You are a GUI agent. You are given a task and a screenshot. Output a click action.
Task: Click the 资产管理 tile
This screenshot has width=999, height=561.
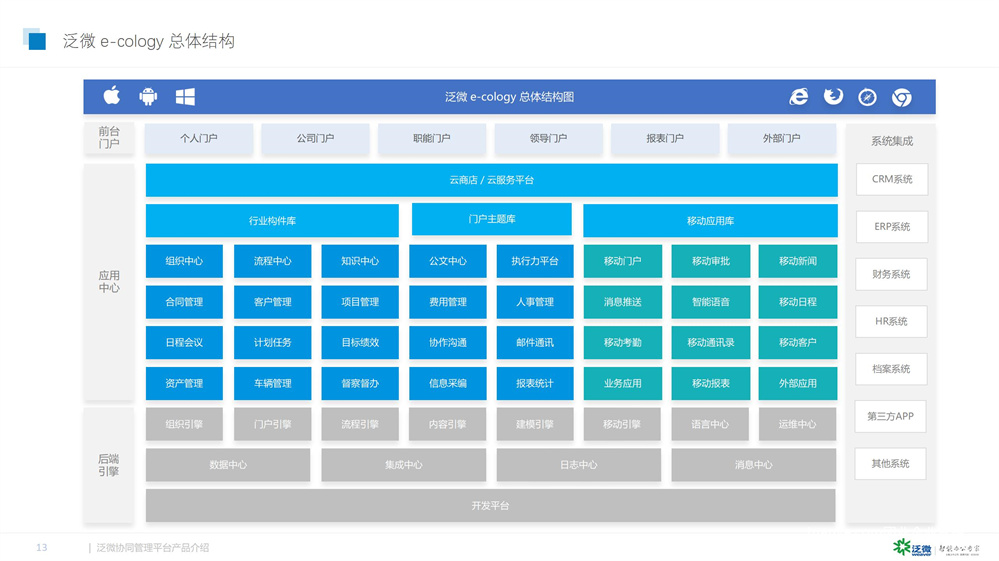click(184, 383)
